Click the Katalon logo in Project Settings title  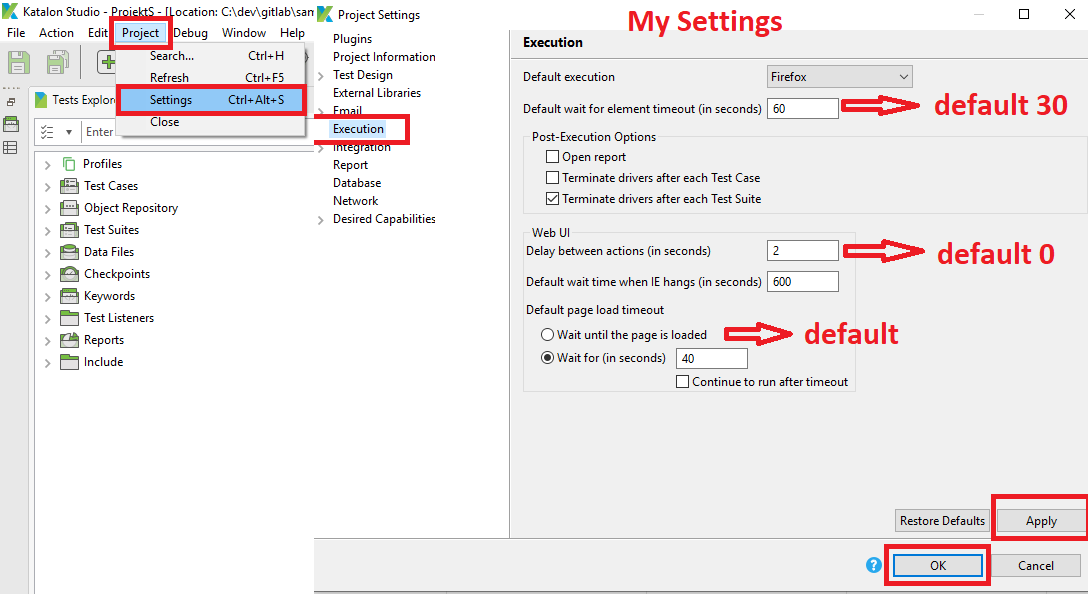point(325,14)
